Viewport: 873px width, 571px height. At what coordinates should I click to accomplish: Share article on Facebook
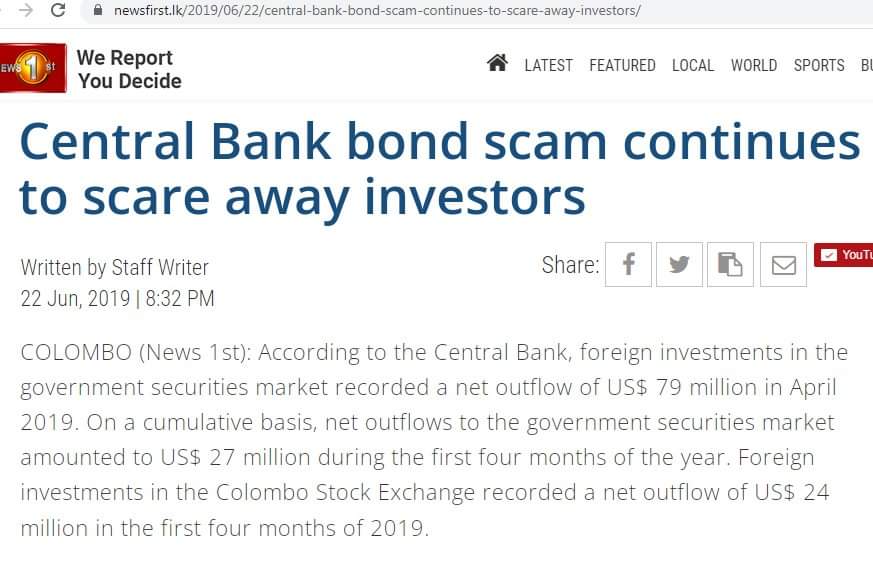click(x=628, y=264)
